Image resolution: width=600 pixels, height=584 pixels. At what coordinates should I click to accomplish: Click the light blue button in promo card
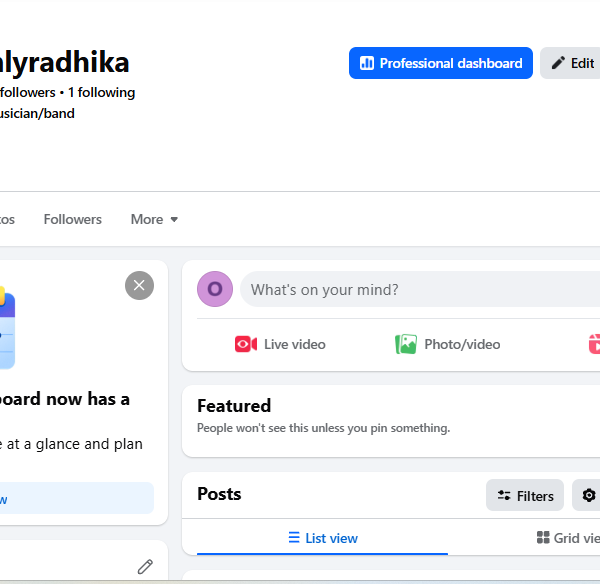[x=77, y=498]
